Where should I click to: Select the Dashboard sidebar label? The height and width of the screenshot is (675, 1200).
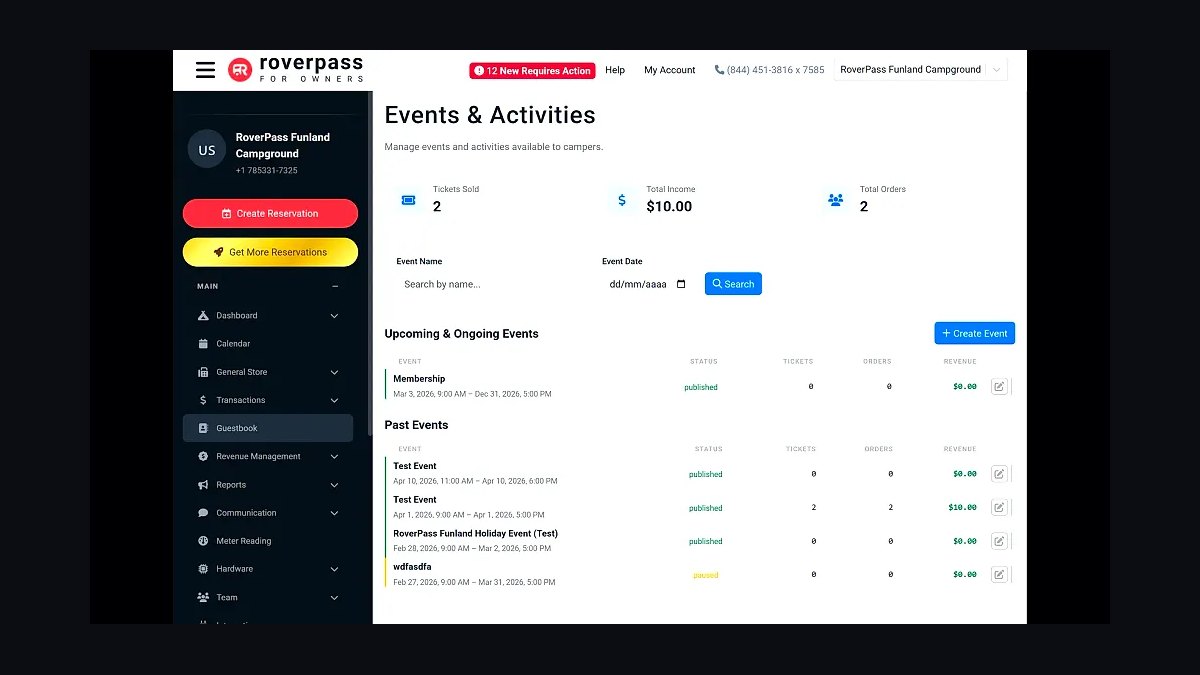[x=237, y=316]
